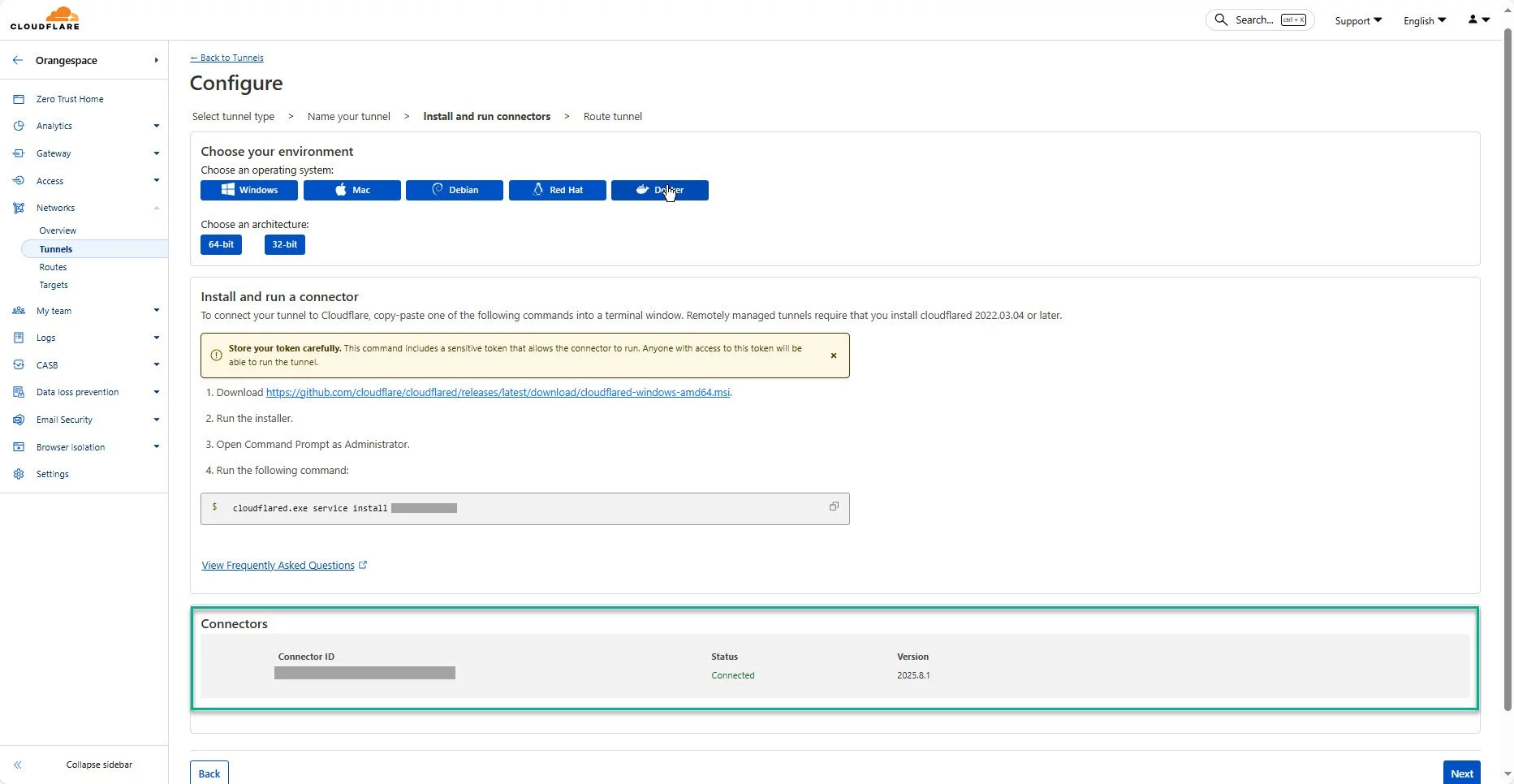Click the Settings gear icon

tap(19, 474)
